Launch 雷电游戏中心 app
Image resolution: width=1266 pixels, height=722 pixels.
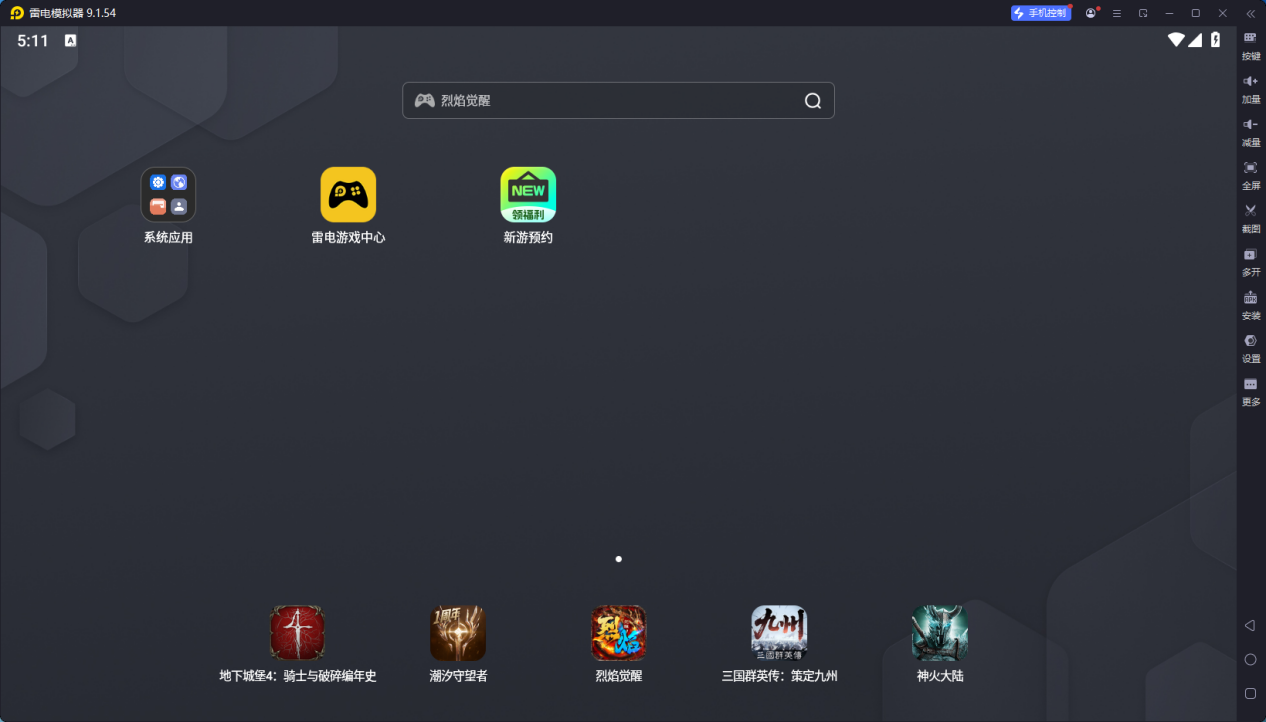click(348, 195)
